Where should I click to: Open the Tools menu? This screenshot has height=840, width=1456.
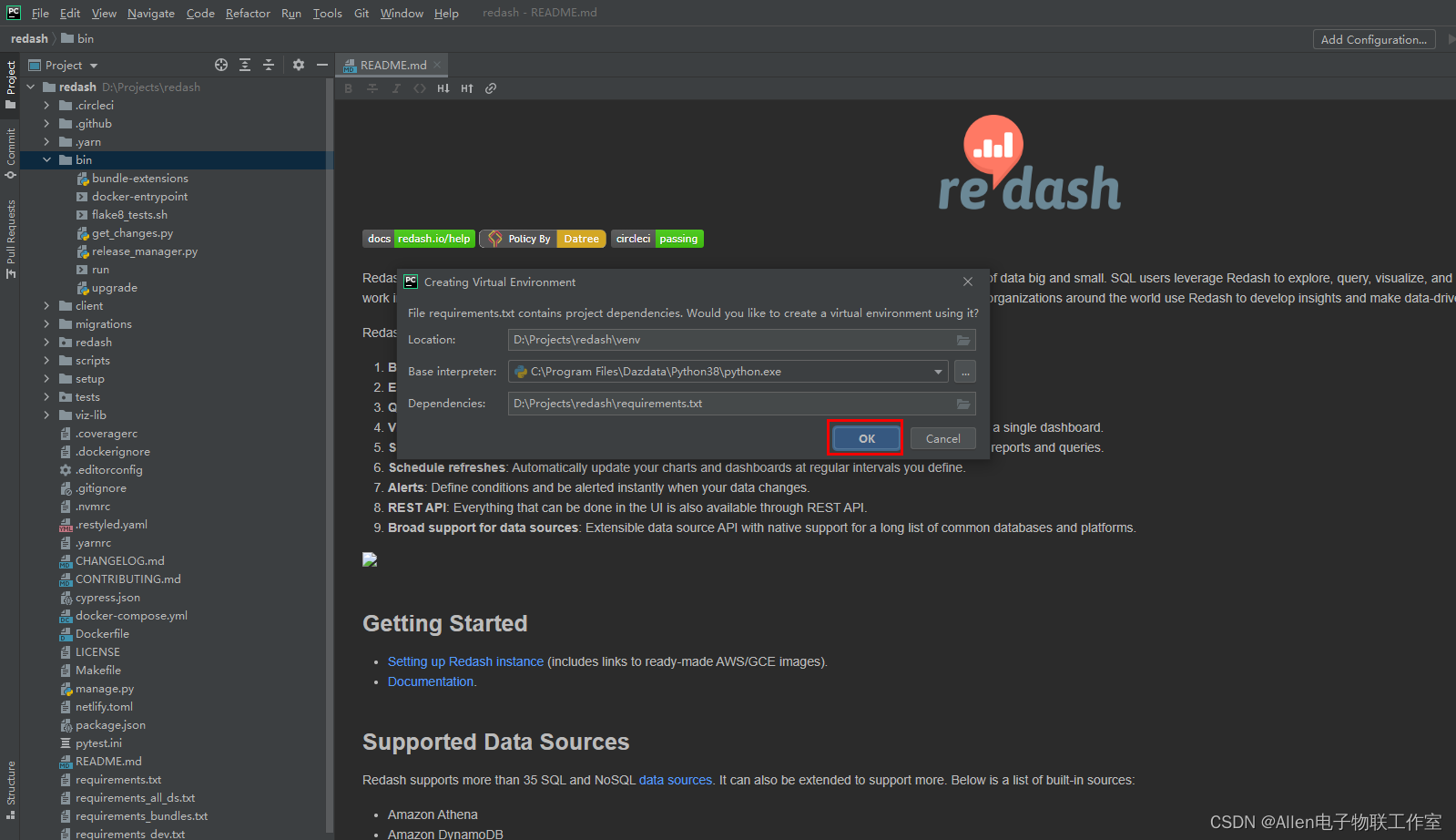[x=328, y=13]
